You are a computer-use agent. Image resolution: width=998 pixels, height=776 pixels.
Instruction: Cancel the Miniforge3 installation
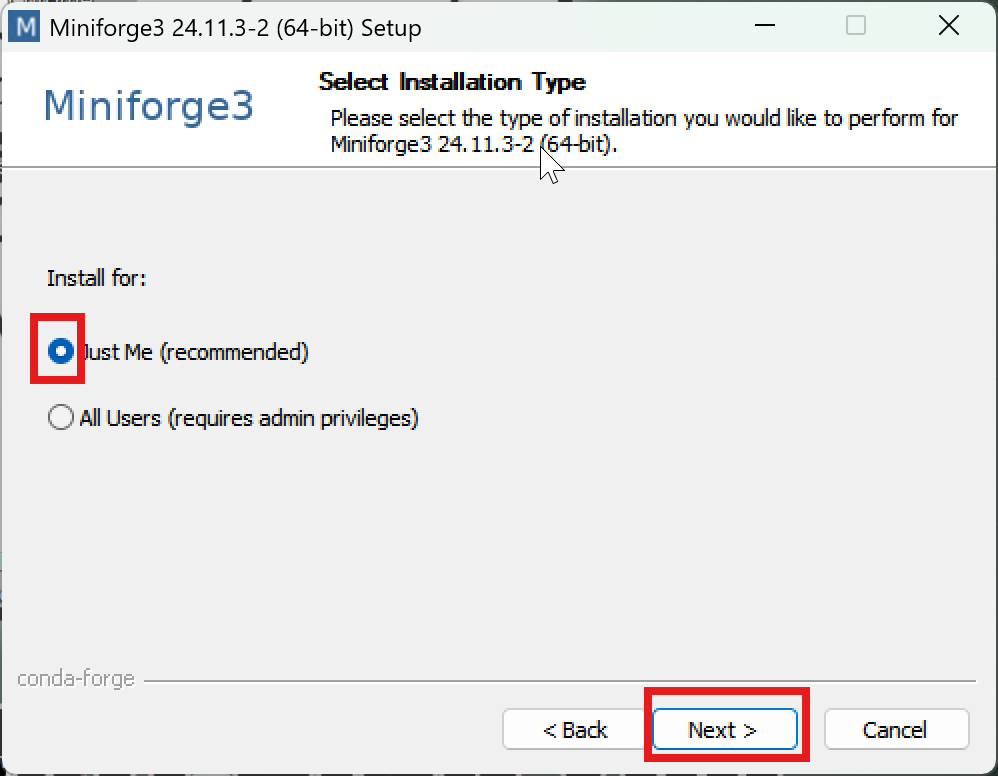coord(895,730)
